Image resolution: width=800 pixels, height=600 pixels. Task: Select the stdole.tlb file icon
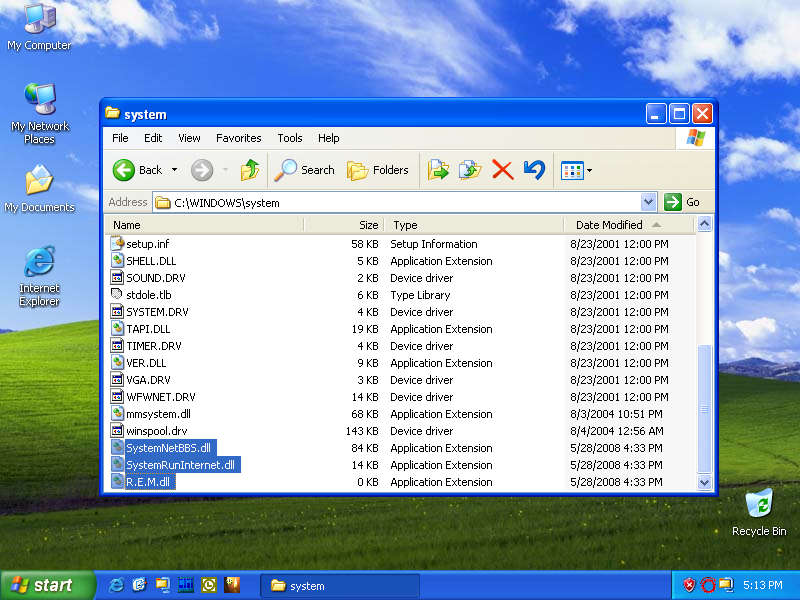pos(117,294)
